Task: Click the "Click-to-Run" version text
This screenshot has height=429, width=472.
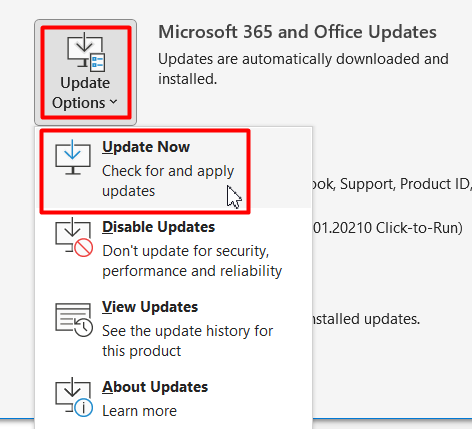Action: (x=419, y=228)
